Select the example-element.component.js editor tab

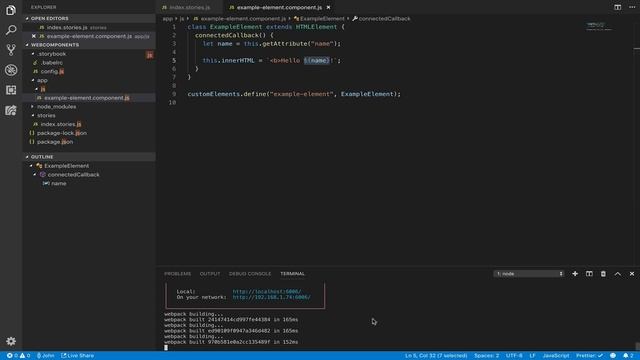click(x=280, y=7)
